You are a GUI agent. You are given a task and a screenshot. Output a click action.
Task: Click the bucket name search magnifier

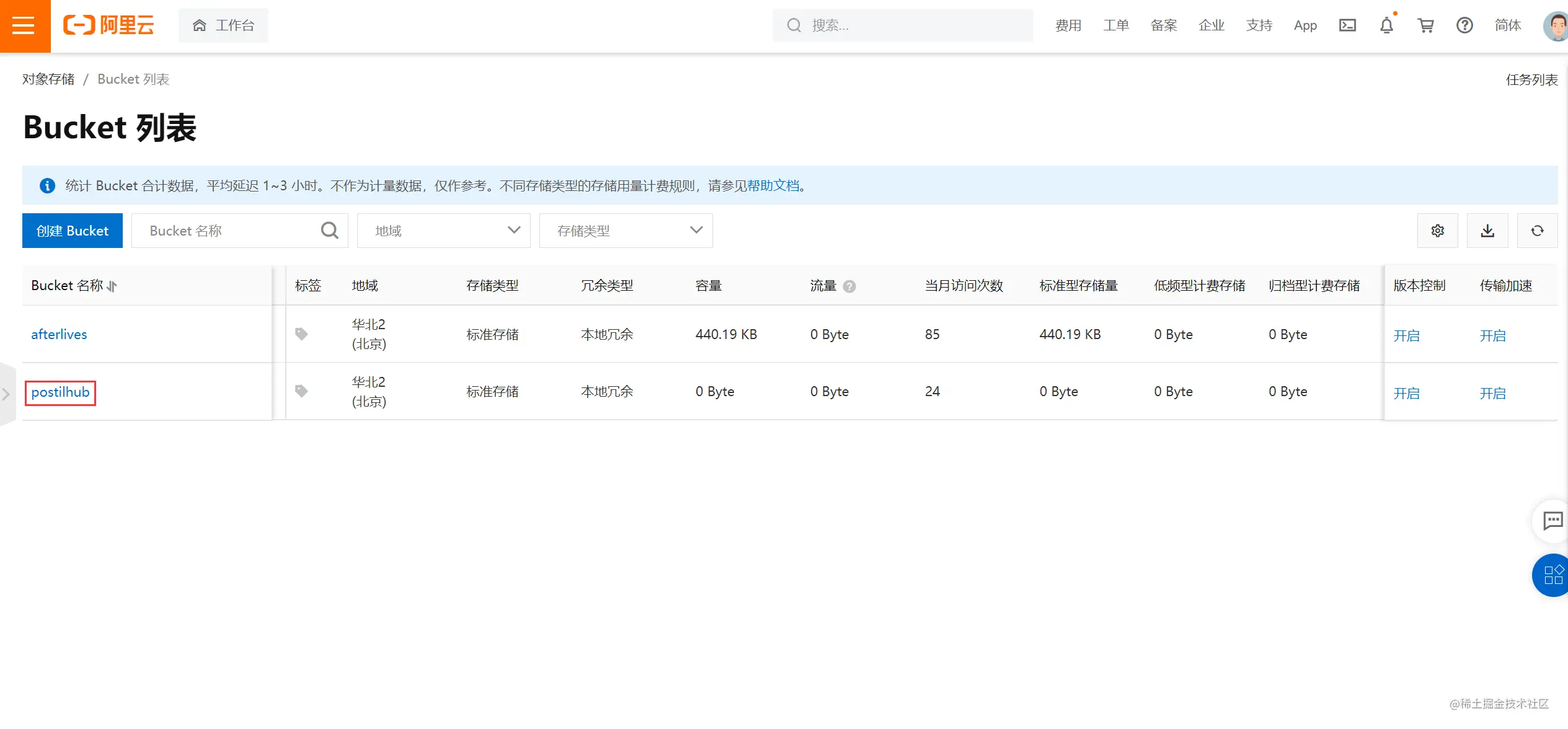330,231
